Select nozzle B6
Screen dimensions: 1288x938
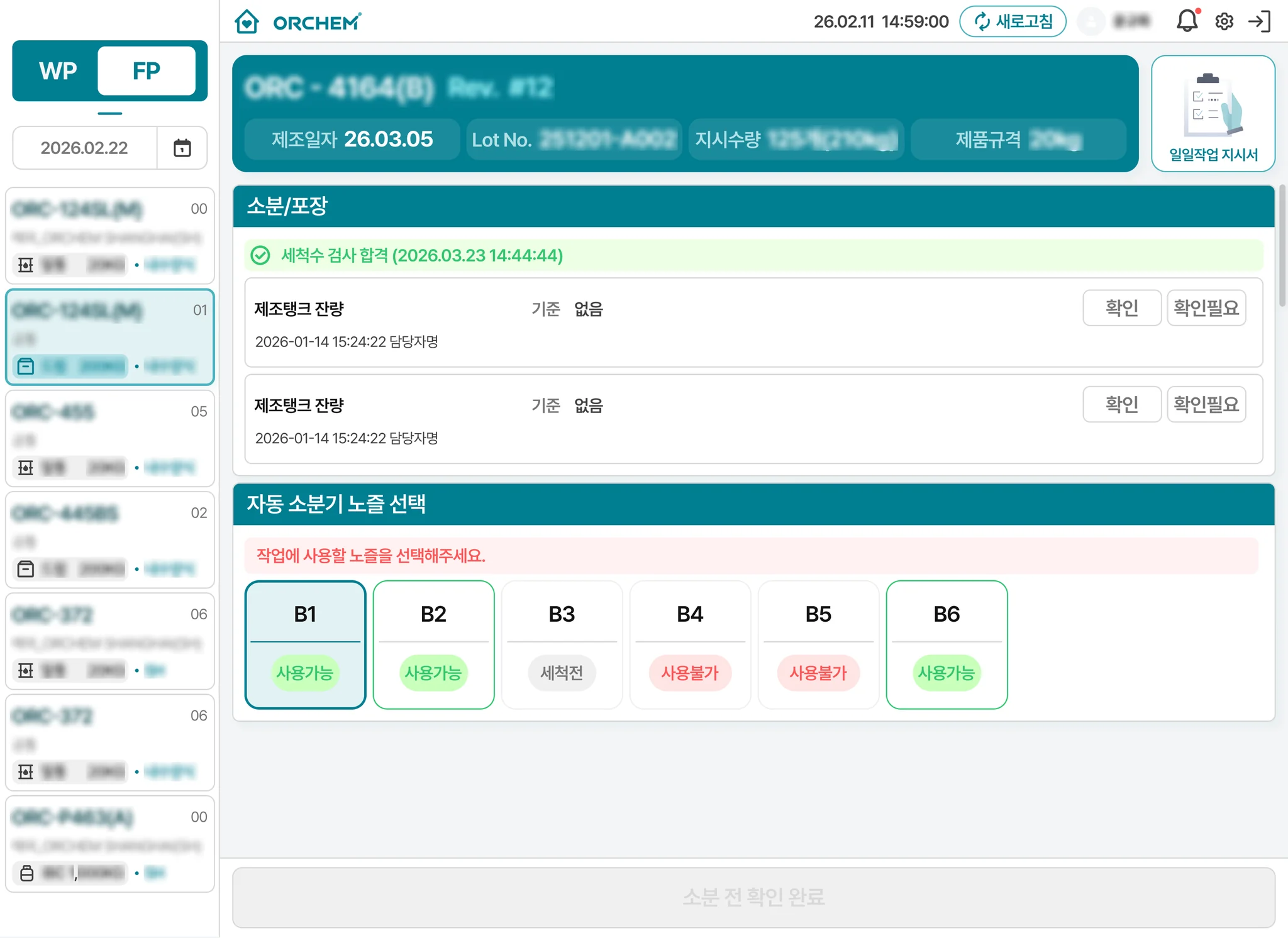[947, 644]
